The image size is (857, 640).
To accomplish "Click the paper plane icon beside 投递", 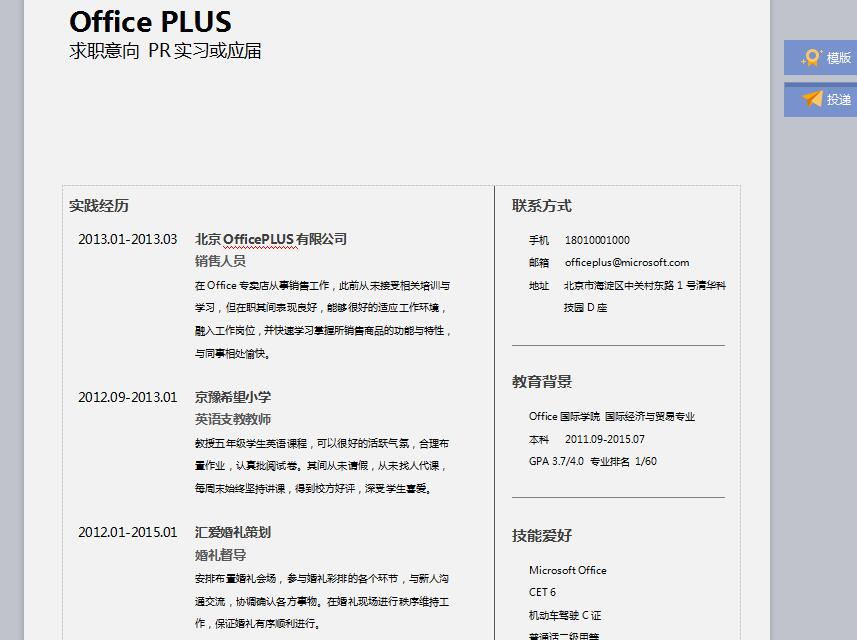I will (x=812, y=99).
